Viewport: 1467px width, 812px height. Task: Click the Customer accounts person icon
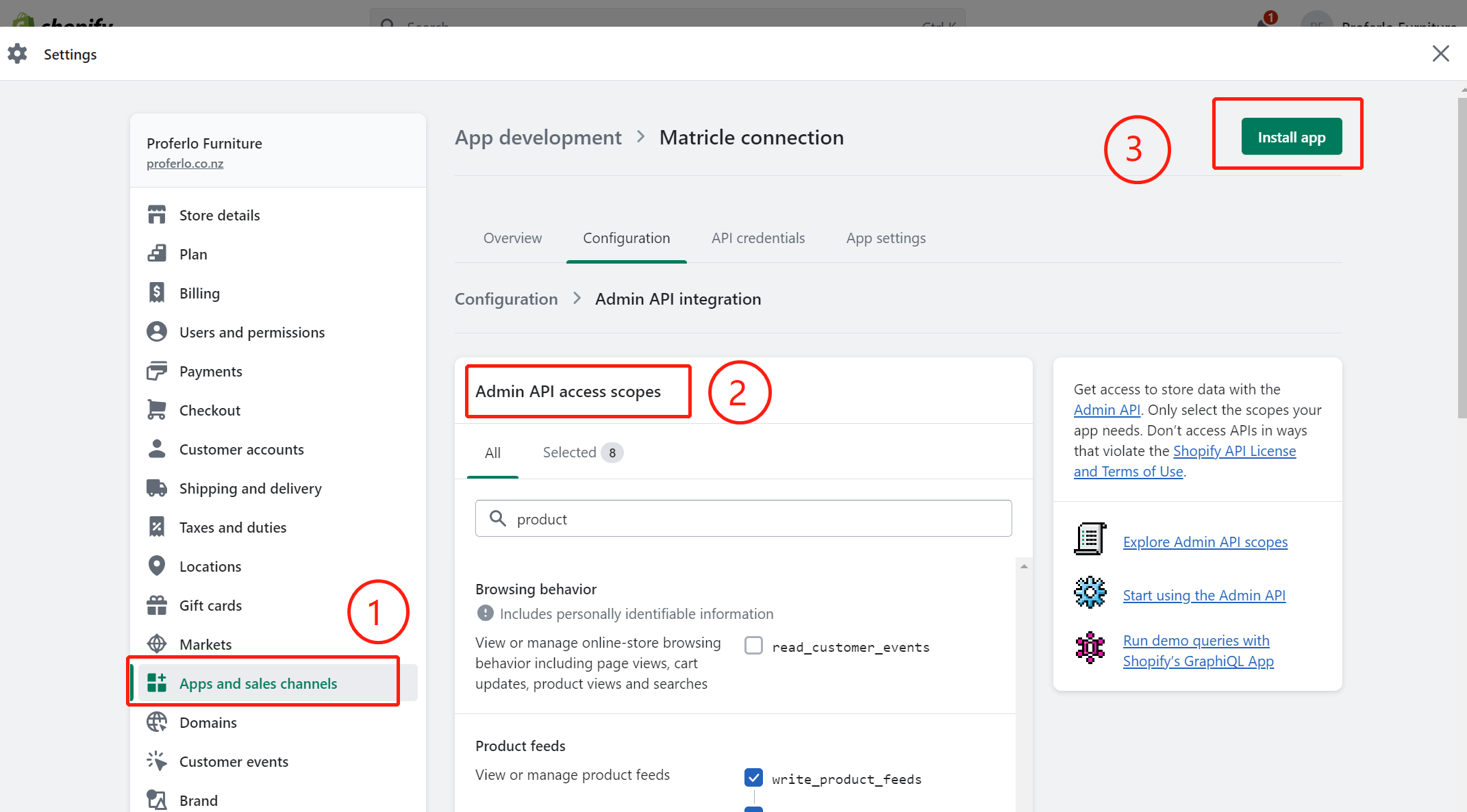(x=157, y=449)
